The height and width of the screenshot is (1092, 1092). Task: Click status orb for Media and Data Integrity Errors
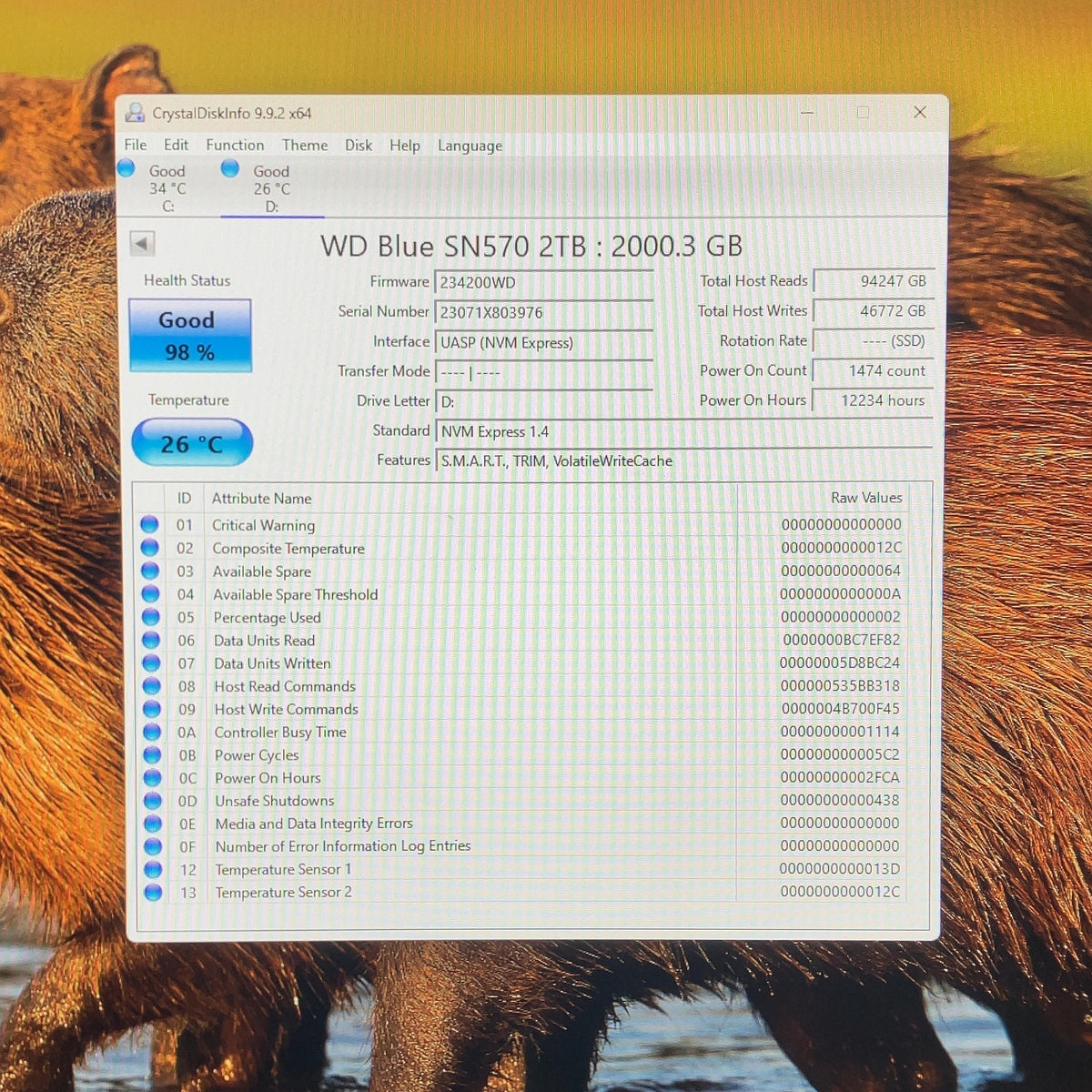153,824
